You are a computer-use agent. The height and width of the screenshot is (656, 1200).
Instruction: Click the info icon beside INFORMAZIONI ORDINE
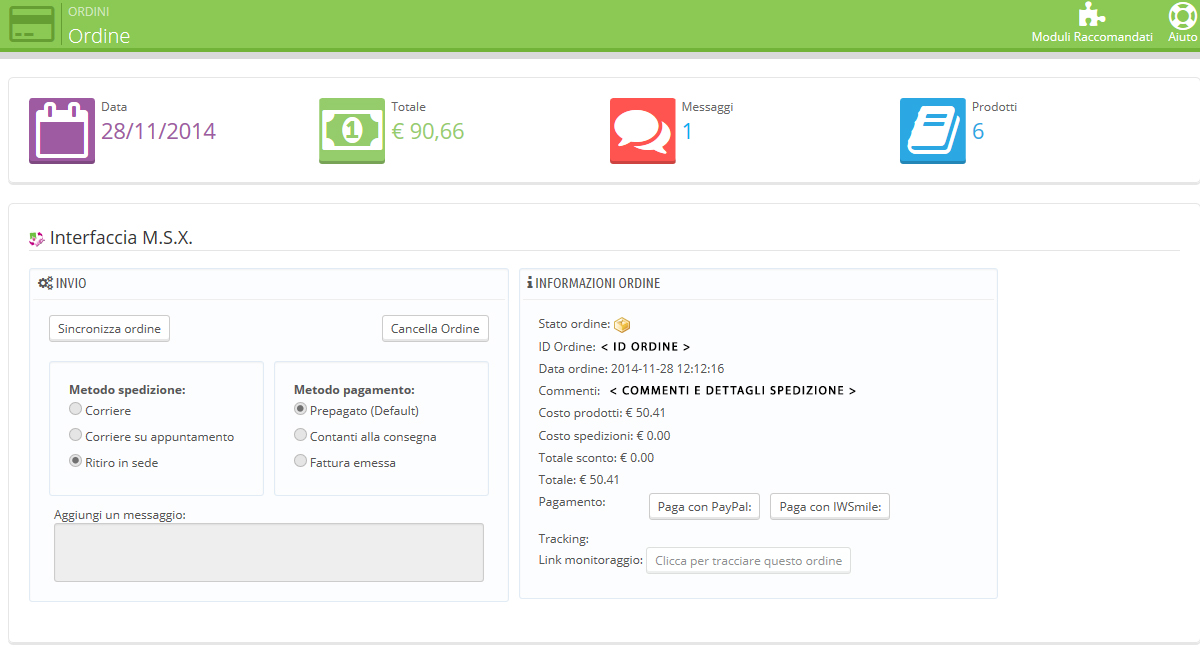tap(530, 283)
